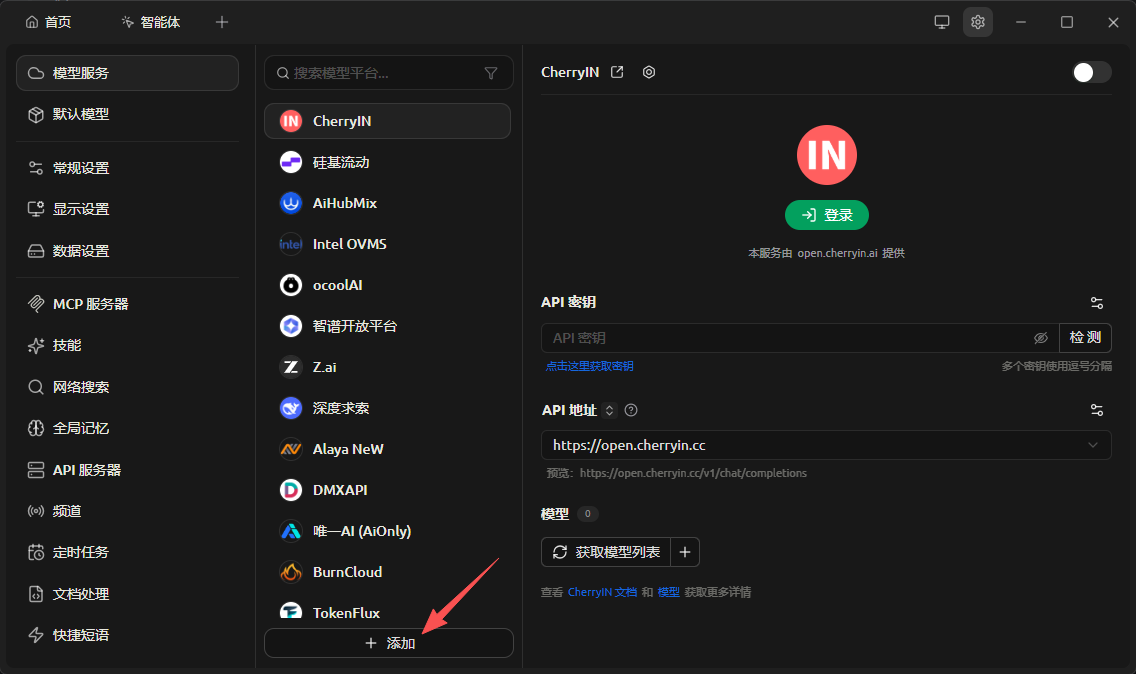
Task: Open API 密钥 management settings icon
Action: 1097,303
